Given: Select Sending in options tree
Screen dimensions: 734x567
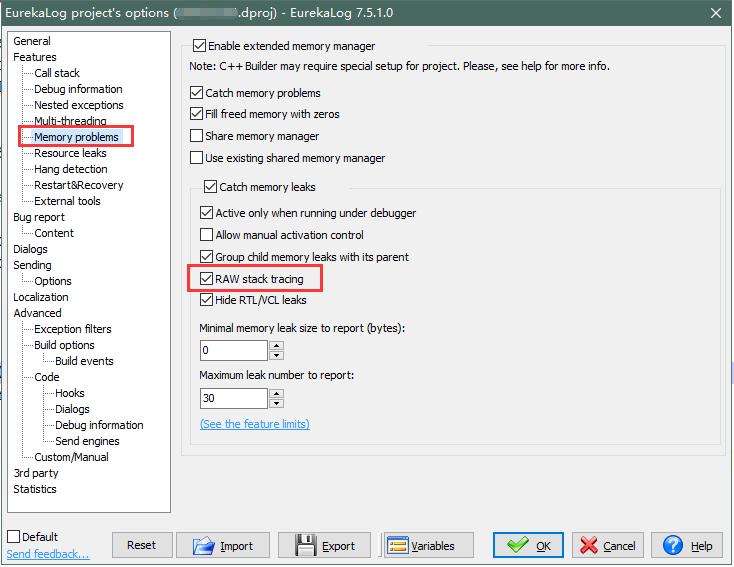Looking at the screenshot, I should [x=32, y=265].
